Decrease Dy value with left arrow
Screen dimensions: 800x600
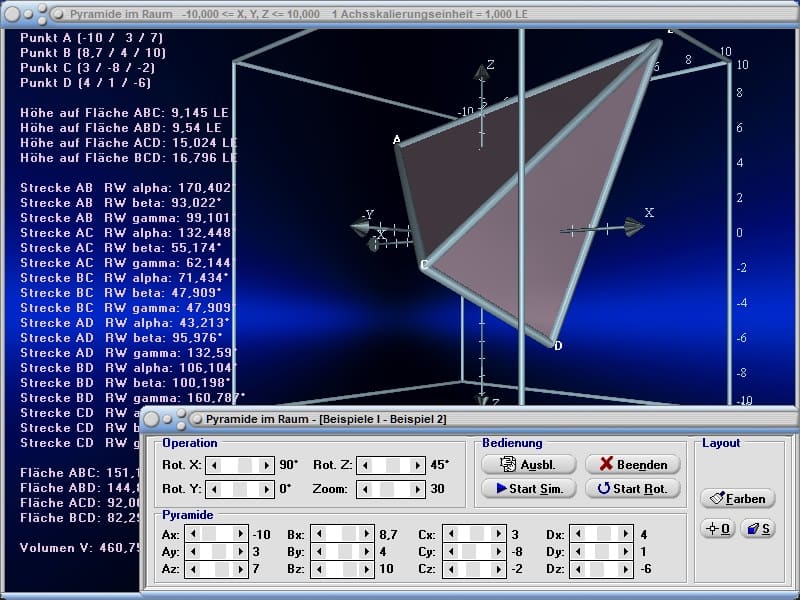(x=577, y=552)
